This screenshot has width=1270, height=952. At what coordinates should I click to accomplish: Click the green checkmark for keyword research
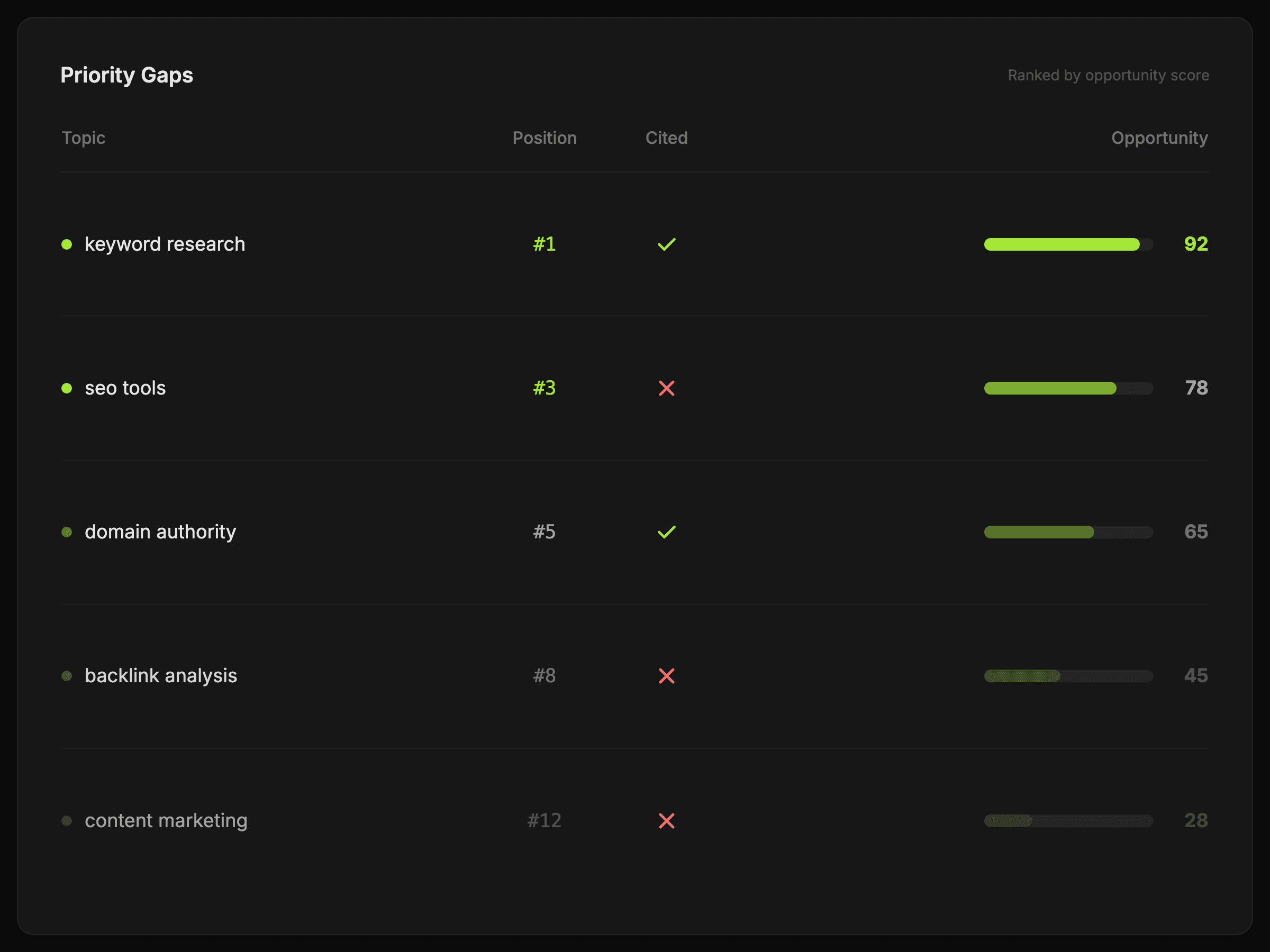point(666,244)
